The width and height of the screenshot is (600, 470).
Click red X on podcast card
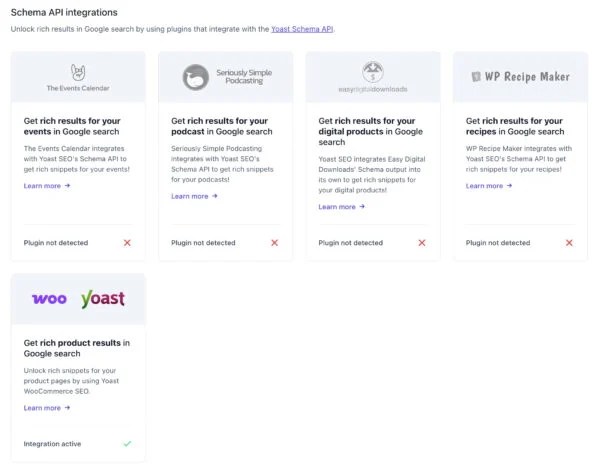[x=274, y=243]
